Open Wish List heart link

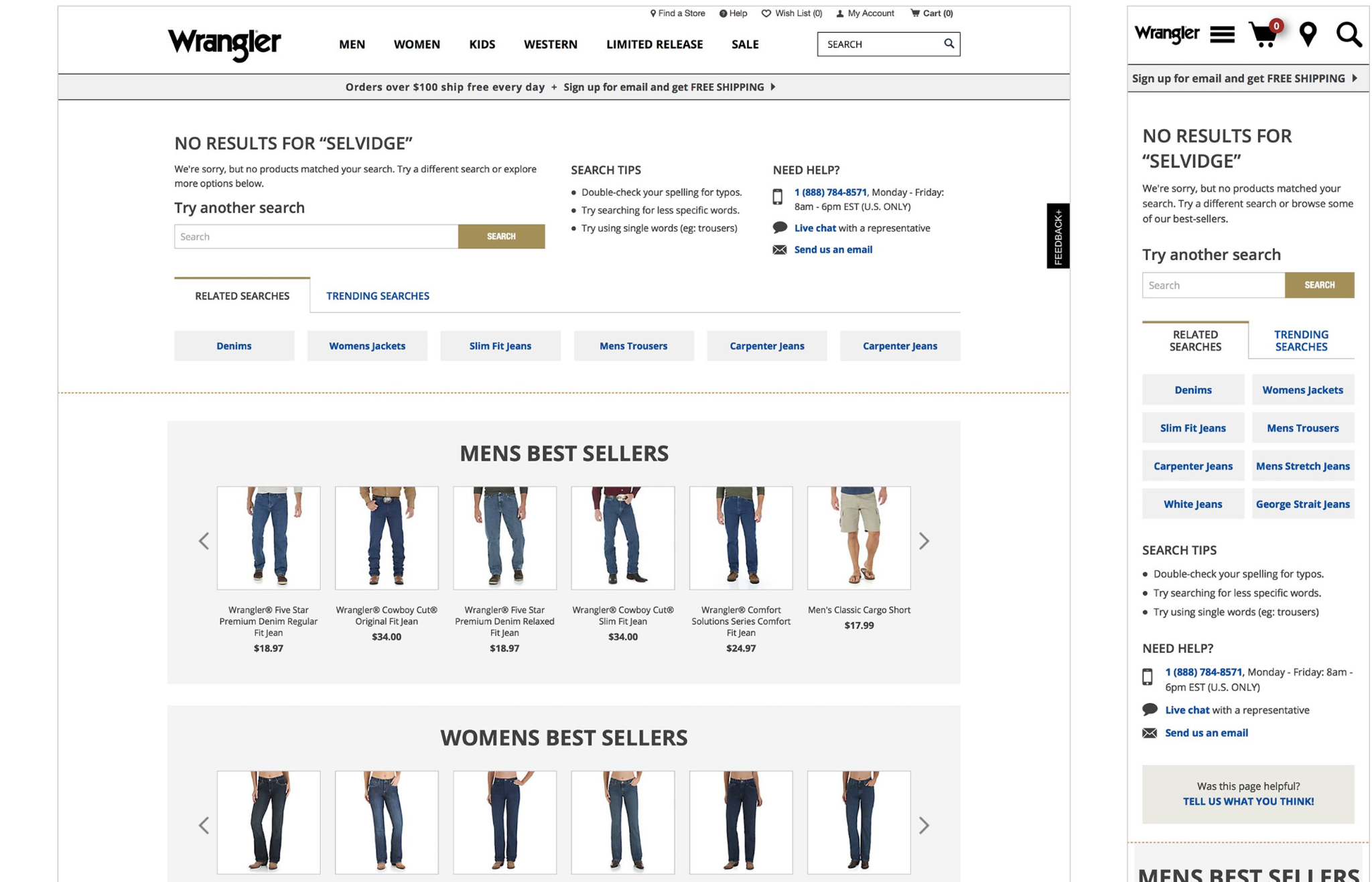pos(792,13)
